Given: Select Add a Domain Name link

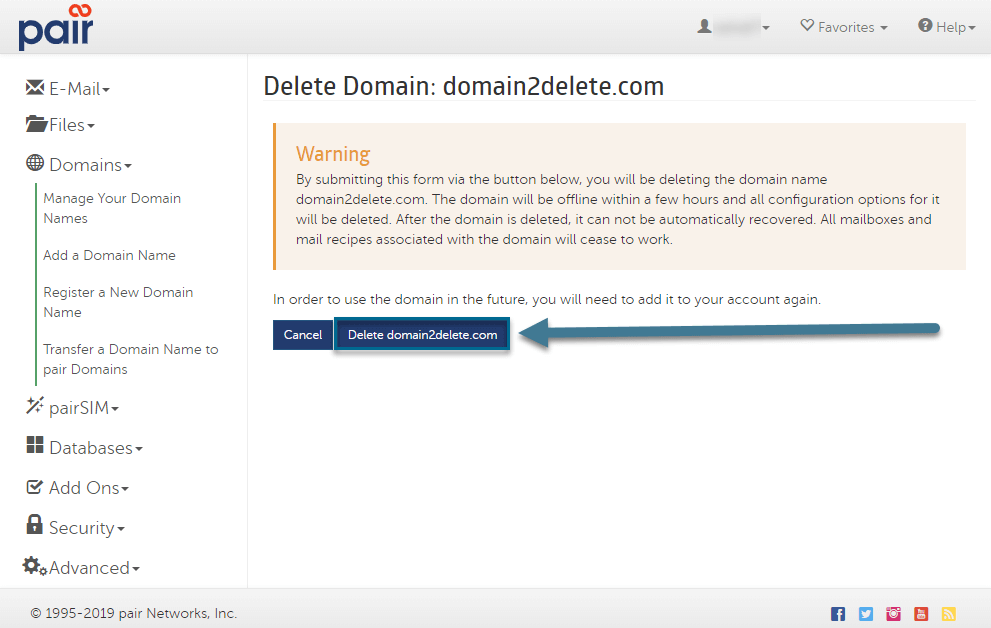Looking at the screenshot, I should [x=109, y=255].
